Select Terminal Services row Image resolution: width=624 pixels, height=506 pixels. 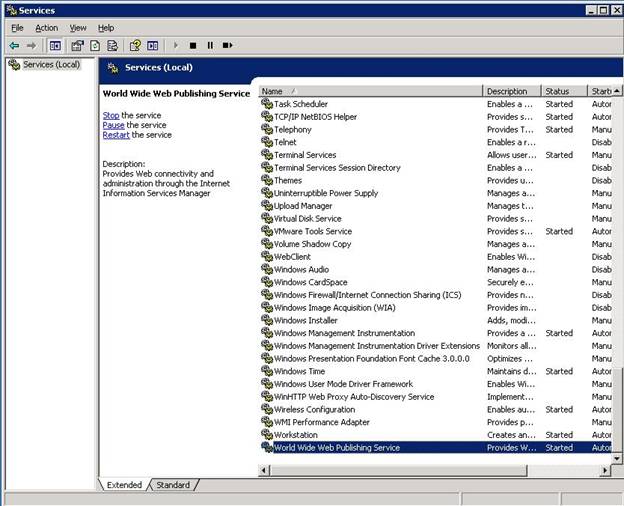pyautogui.click(x=436, y=155)
